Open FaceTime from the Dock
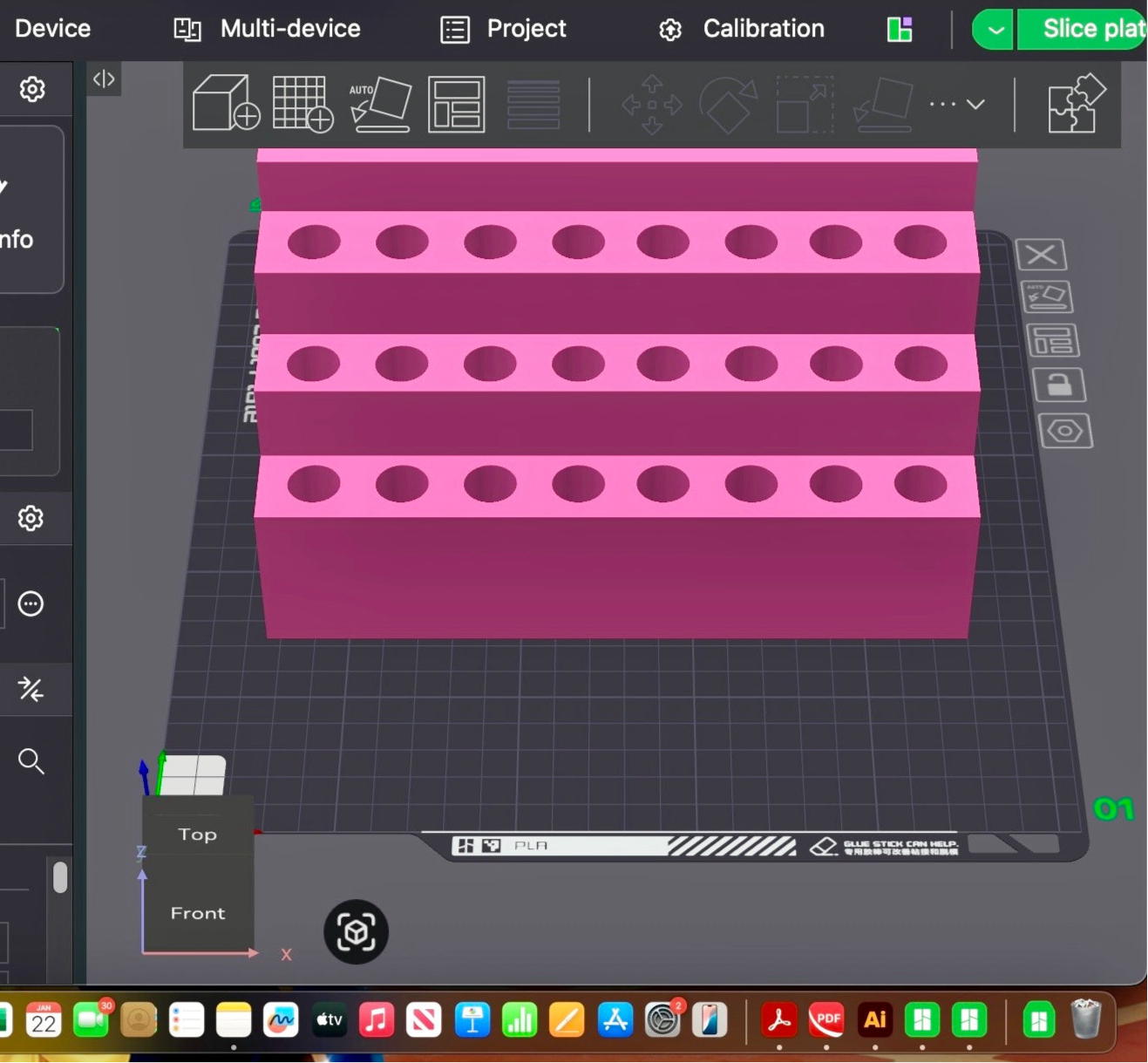Image resolution: width=1148 pixels, height=1063 pixels. [x=91, y=1019]
